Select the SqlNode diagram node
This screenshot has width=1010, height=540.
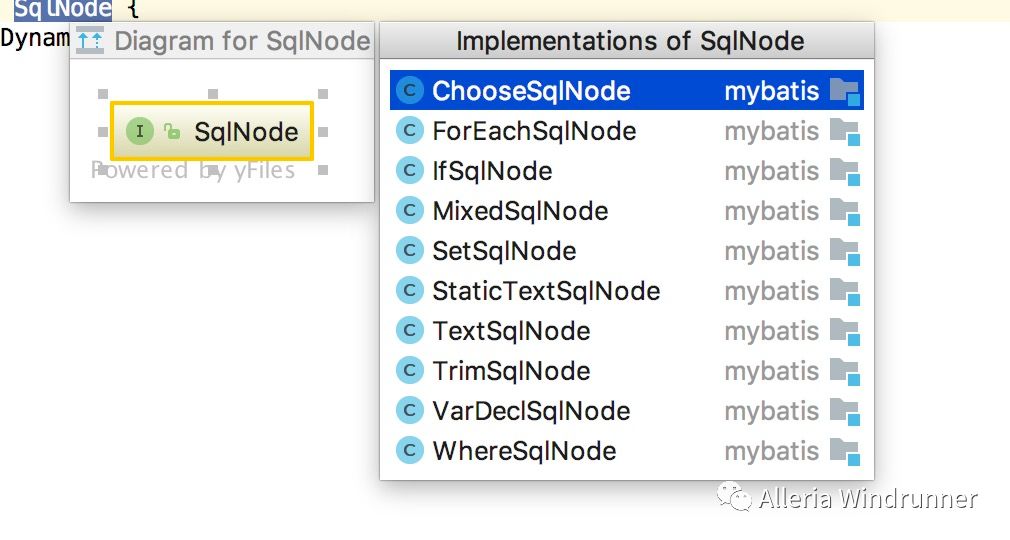coord(212,131)
